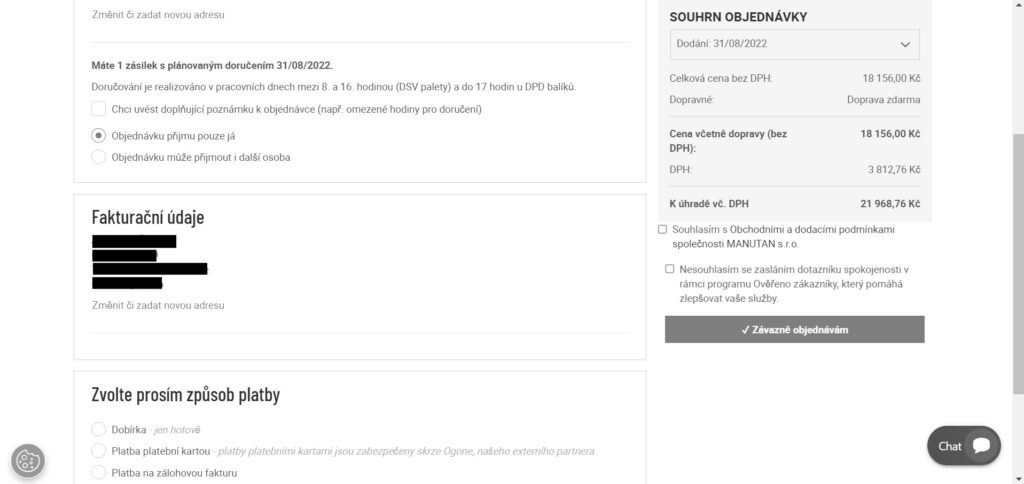Expand the Dodání 31/08/2022 dropdown chevron
Image resolution: width=1024 pixels, height=484 pixels.
905,44
